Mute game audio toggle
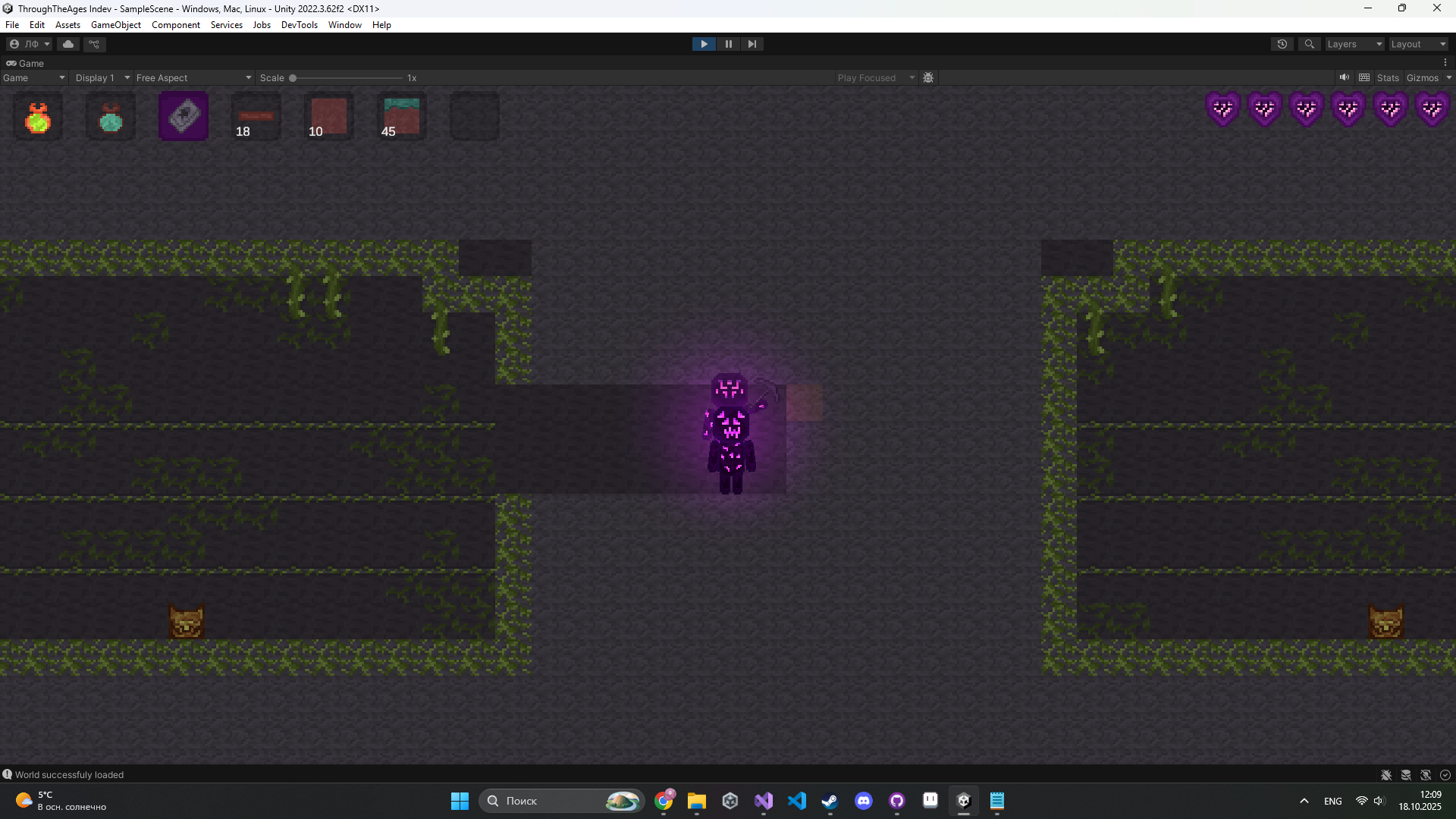Image resolution: width=1456 pixels, height=819 pixels. [x=1345, y=77]
